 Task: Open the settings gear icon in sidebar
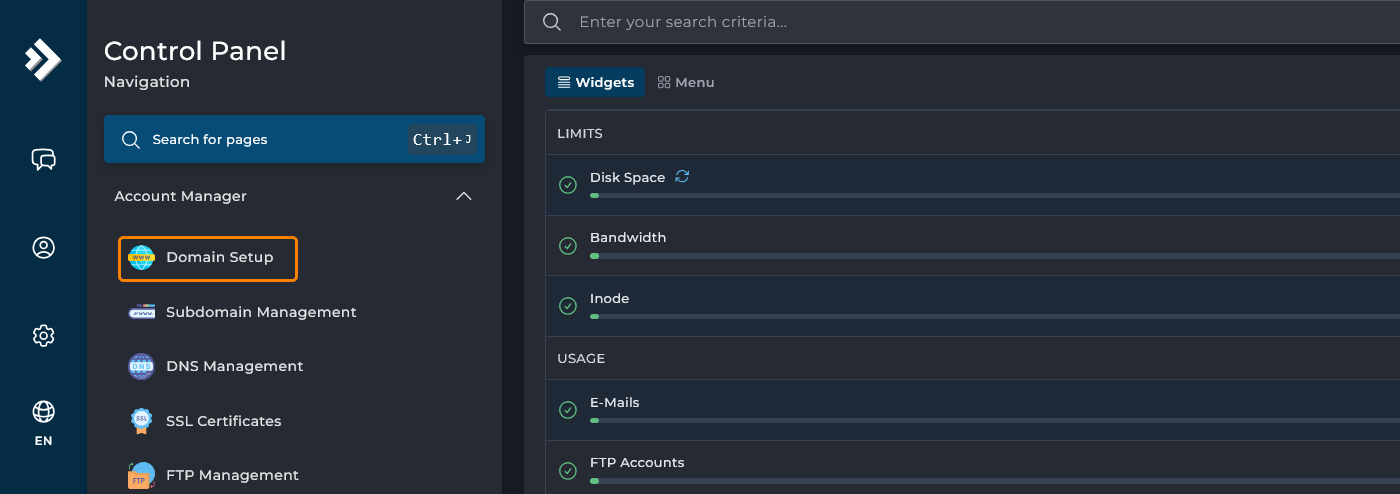[43, 336]
